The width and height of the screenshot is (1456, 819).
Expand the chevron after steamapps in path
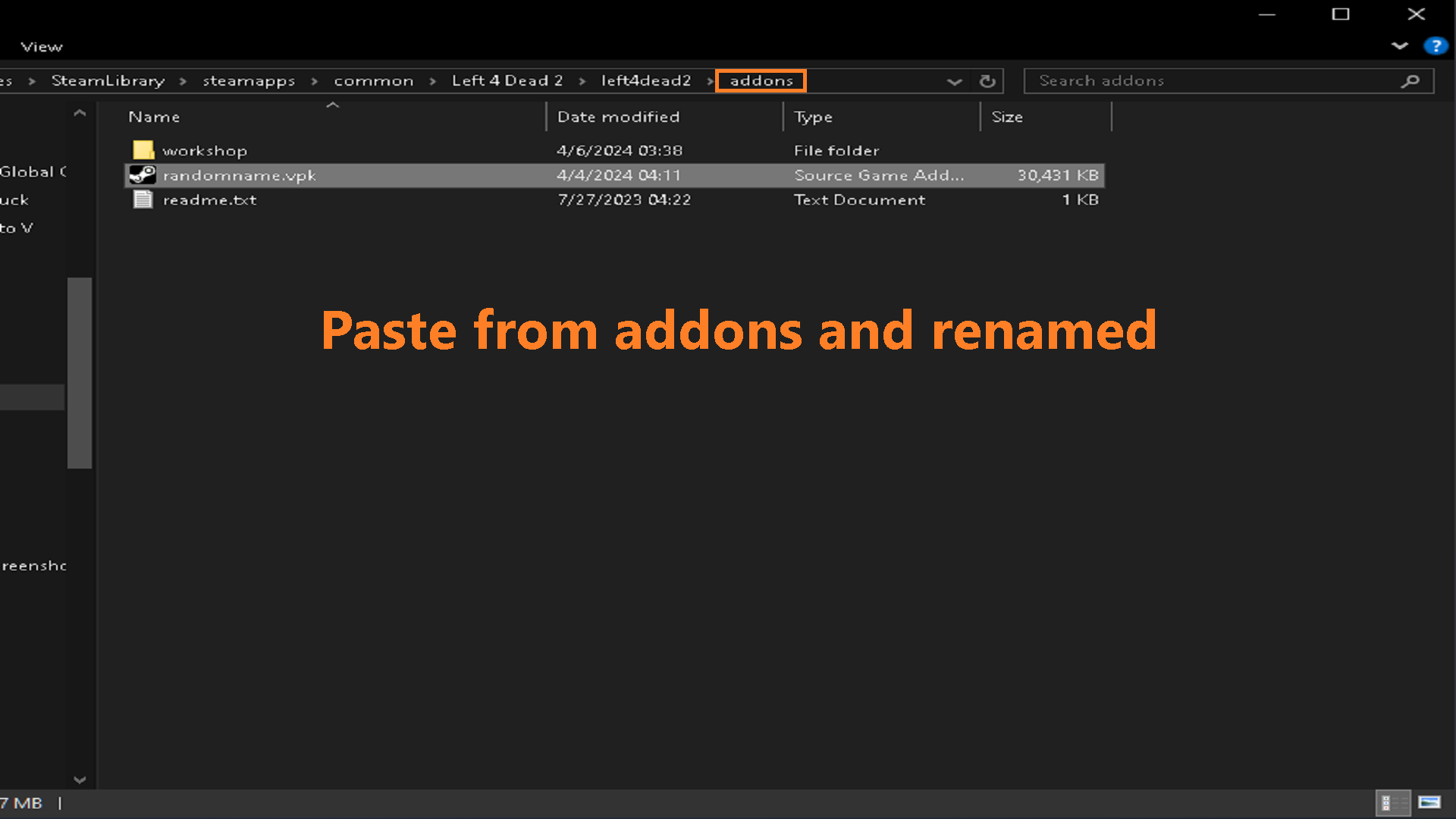(314, 81)
